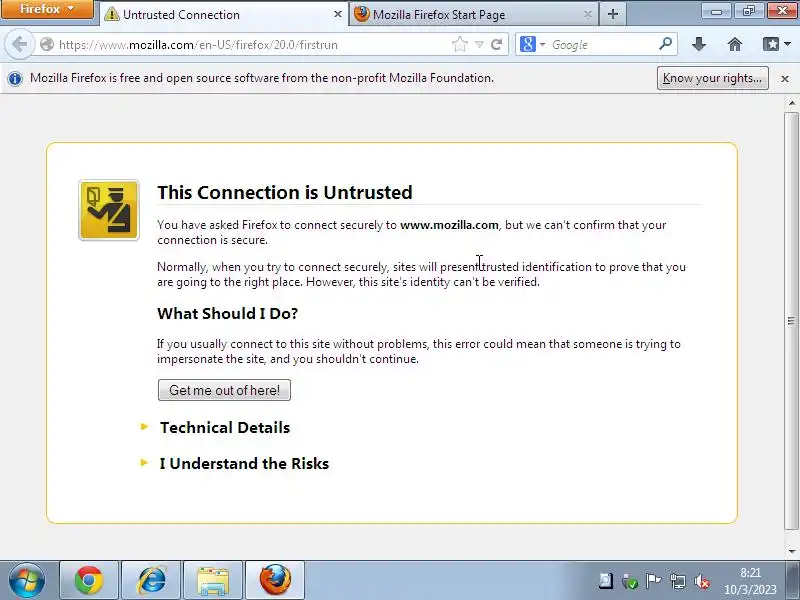Click the Firefox logo on Start Page tab
The image size is (800, 600).
pos(362,14)
